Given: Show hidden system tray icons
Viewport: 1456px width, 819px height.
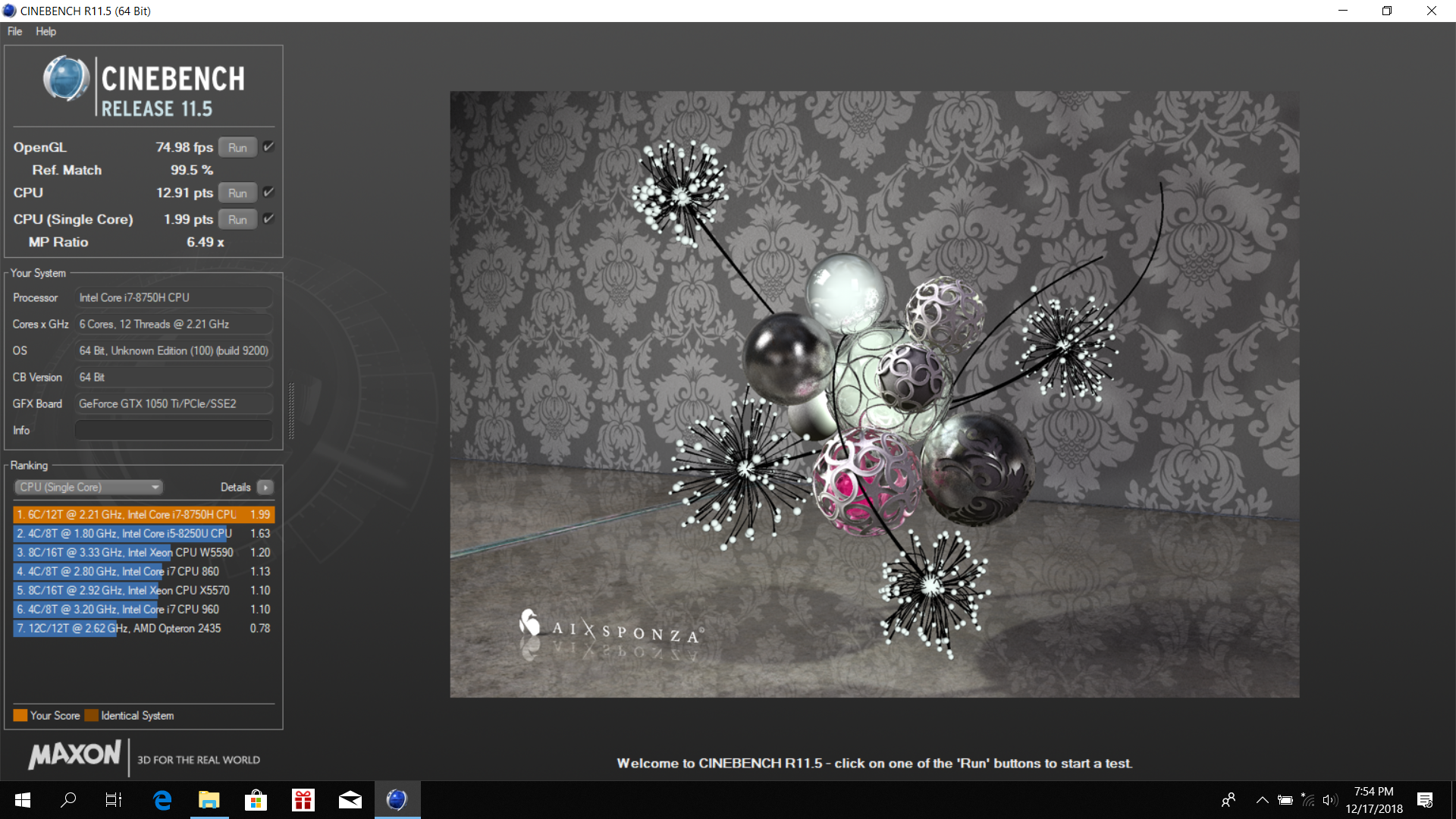Looking at the screenshot, I should 1263,800.
